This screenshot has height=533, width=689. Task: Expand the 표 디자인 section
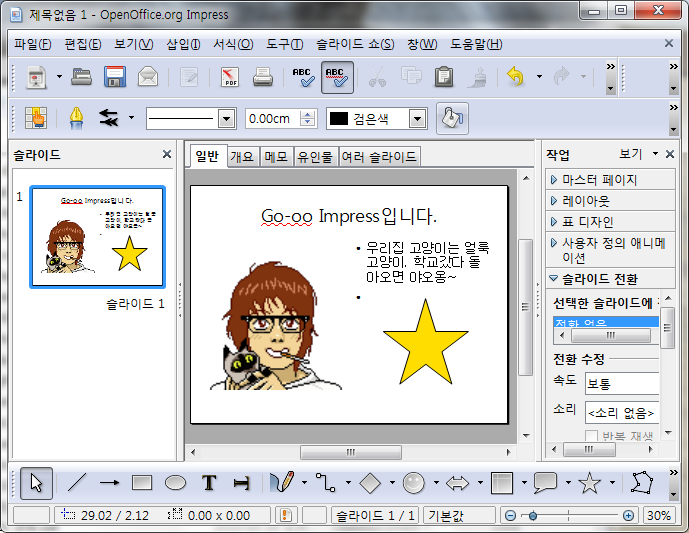(610, 222)
